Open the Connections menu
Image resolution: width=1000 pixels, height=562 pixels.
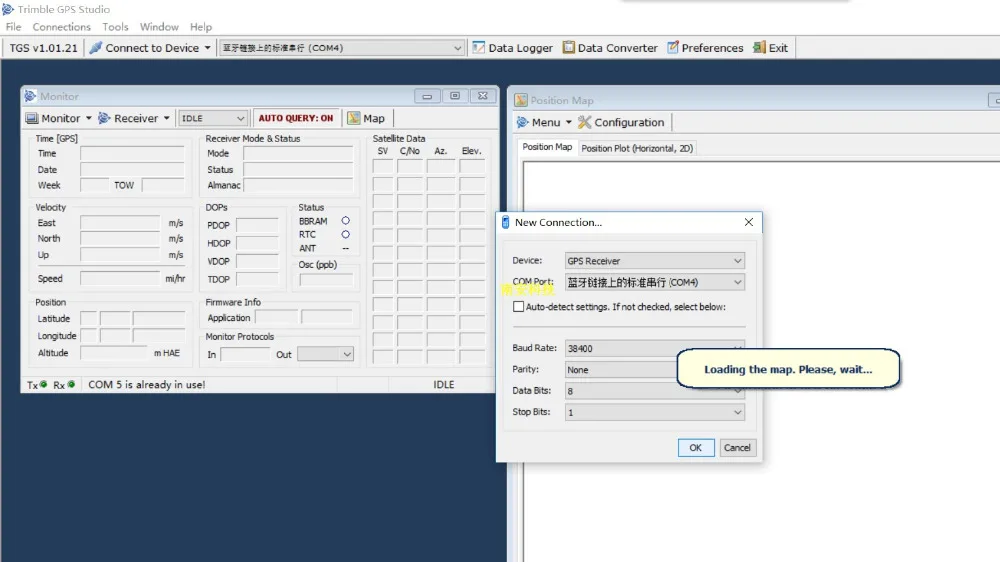tap(61, 27)
